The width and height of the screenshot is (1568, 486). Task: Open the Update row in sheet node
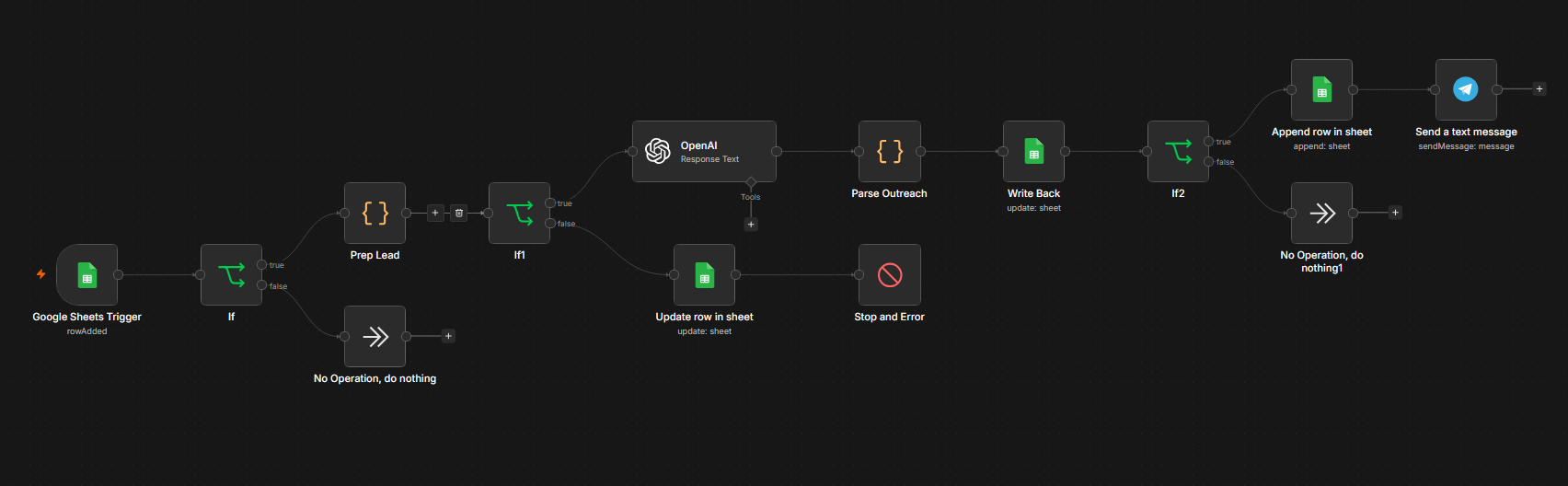pyautogui.click(x=704, y=274)
